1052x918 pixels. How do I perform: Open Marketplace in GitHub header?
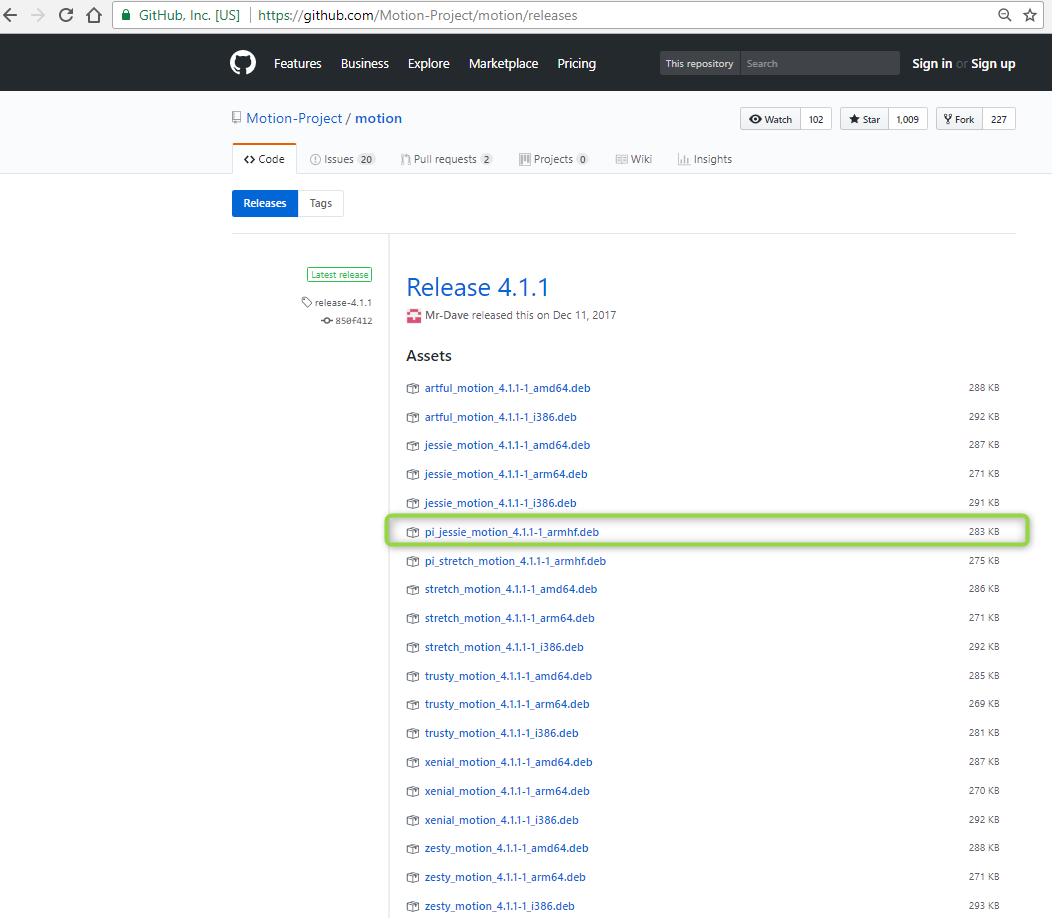(x=503, y=63)
